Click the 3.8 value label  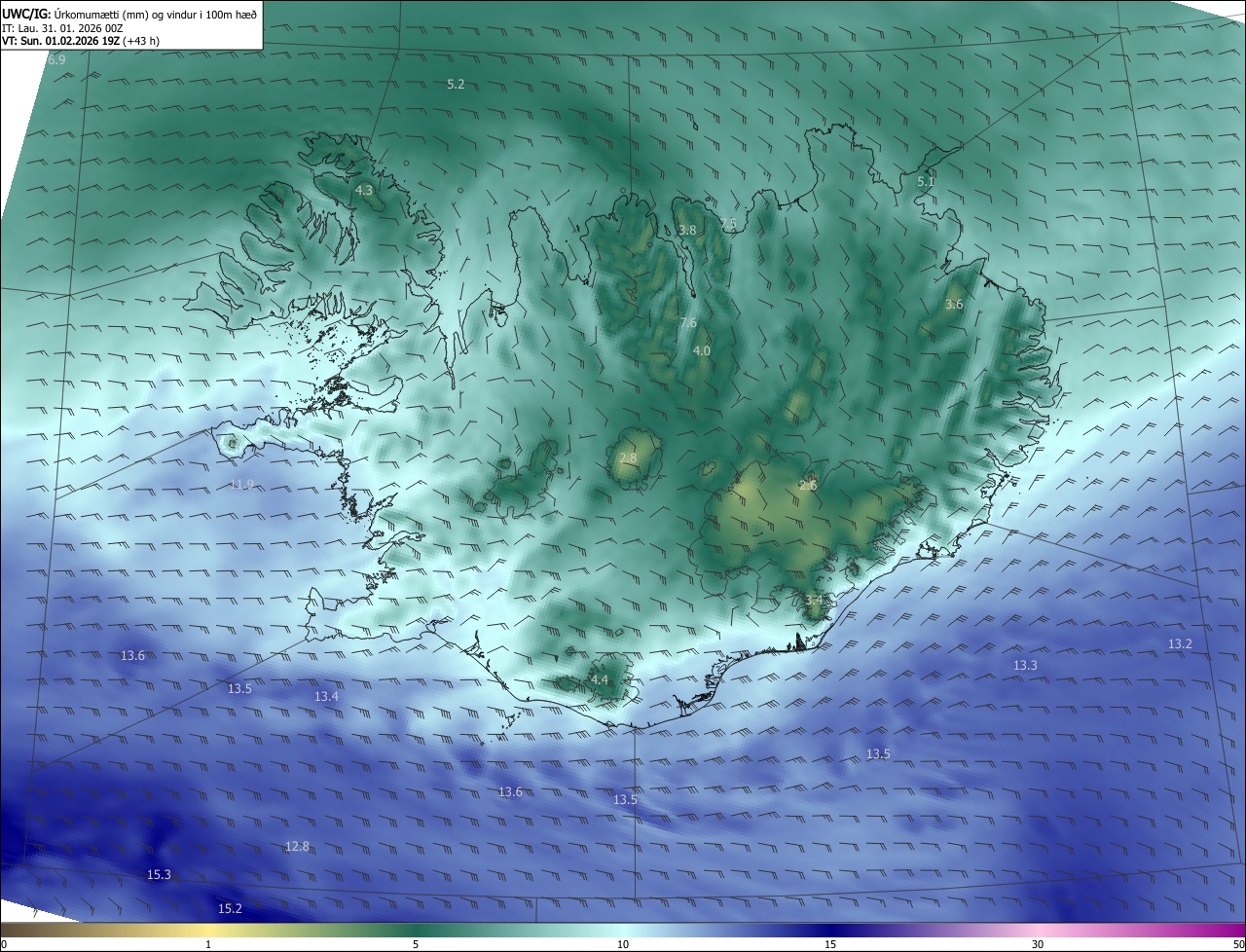[687, 230]
